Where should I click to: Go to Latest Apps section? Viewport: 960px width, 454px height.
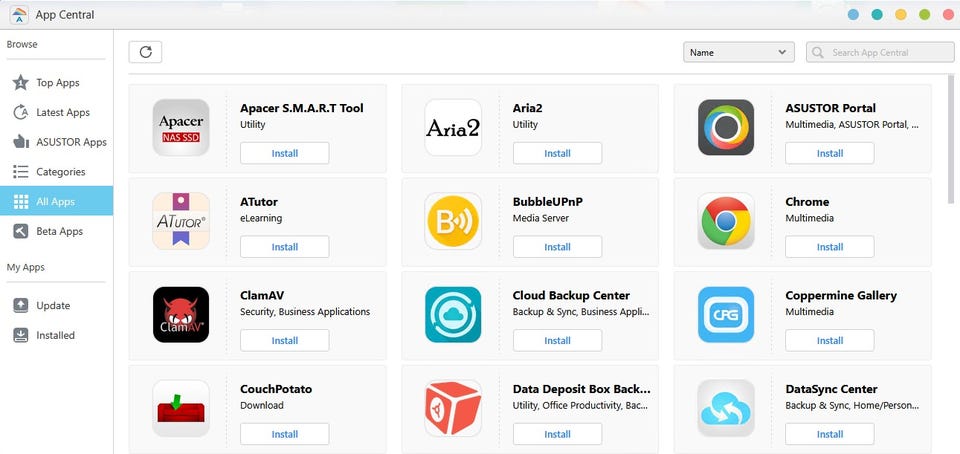coord(62,113)
